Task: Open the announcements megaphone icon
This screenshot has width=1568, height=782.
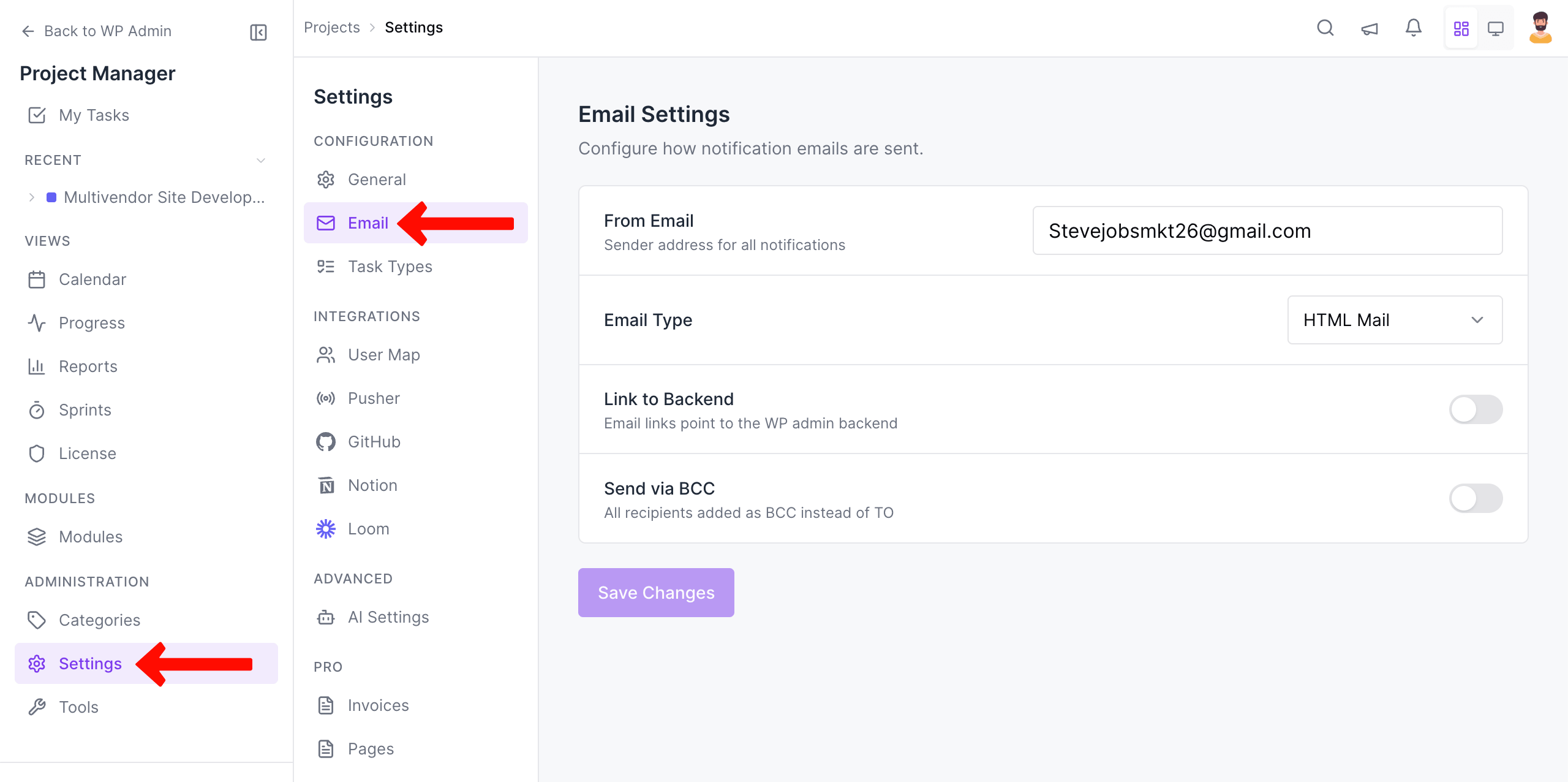Action: pos(1370,28)
